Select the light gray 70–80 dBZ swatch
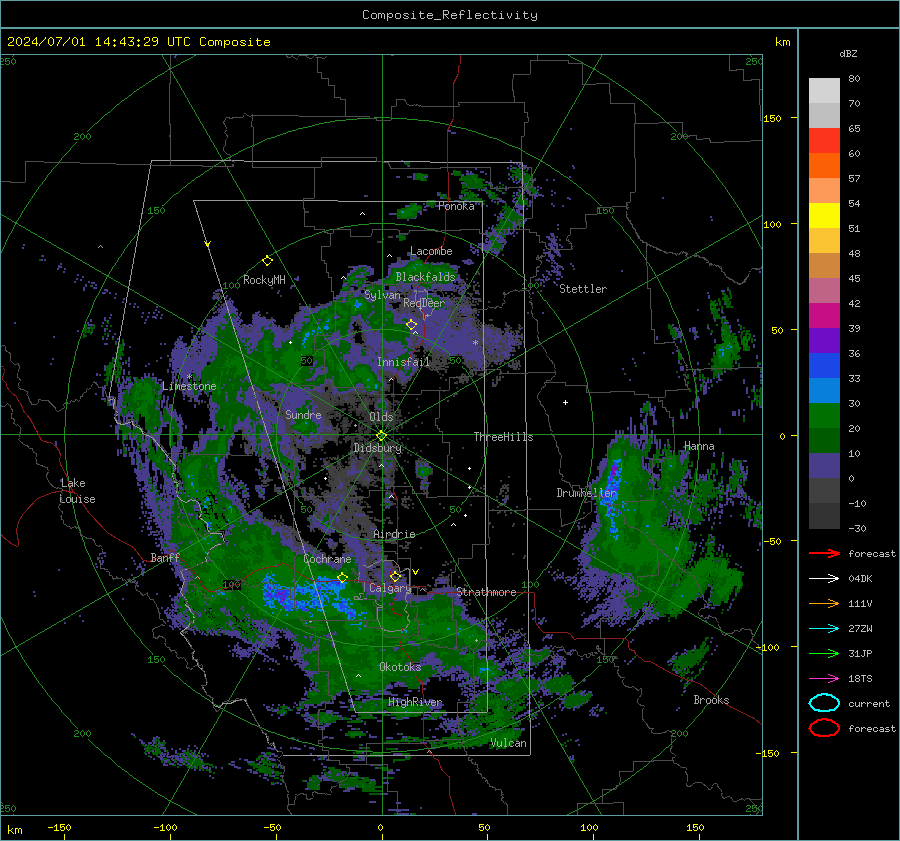Screen dimensions: 900x841 click(x=824, y=91)
